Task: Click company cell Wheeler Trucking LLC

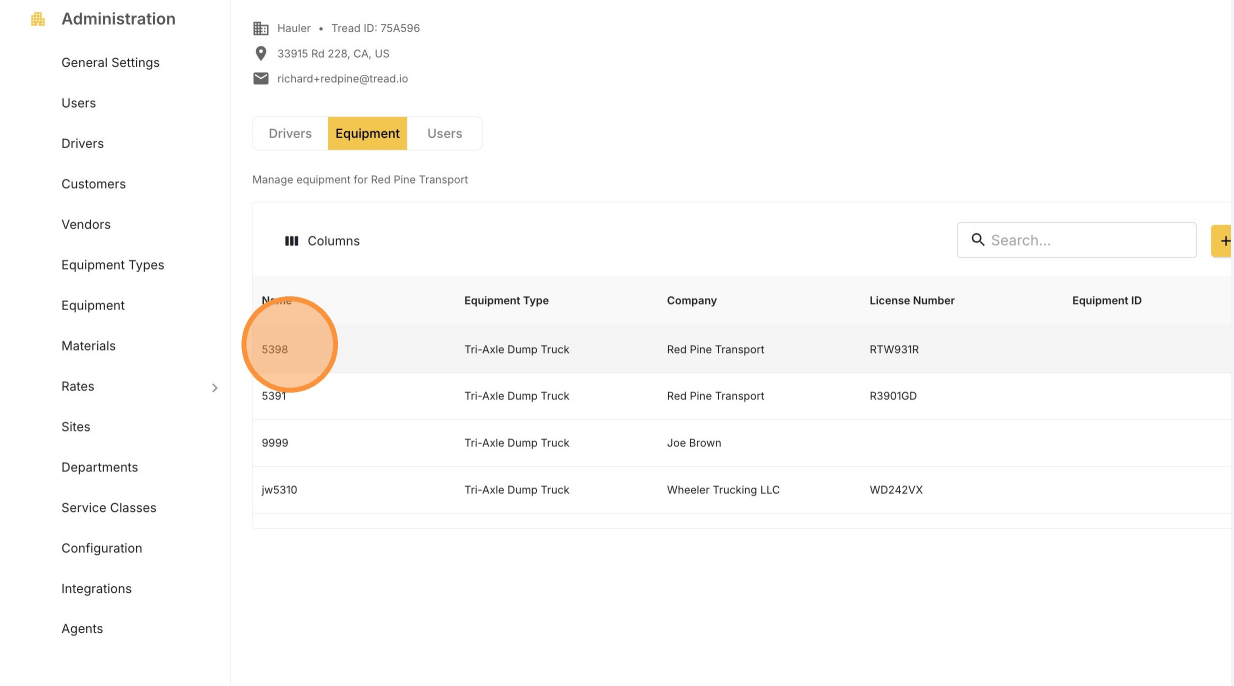Action: (x=723, y=490)
